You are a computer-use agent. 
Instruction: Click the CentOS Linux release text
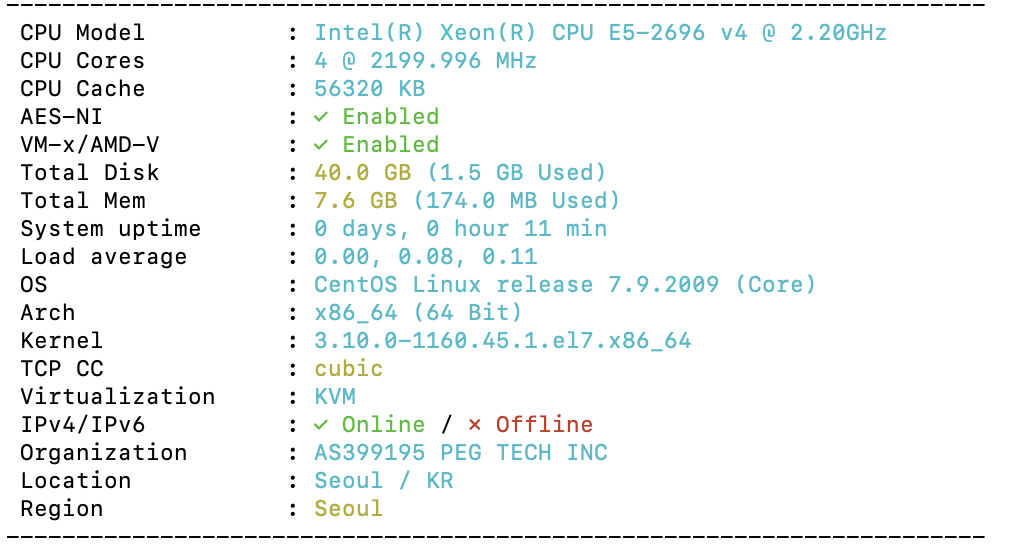[x=565, y=285]
